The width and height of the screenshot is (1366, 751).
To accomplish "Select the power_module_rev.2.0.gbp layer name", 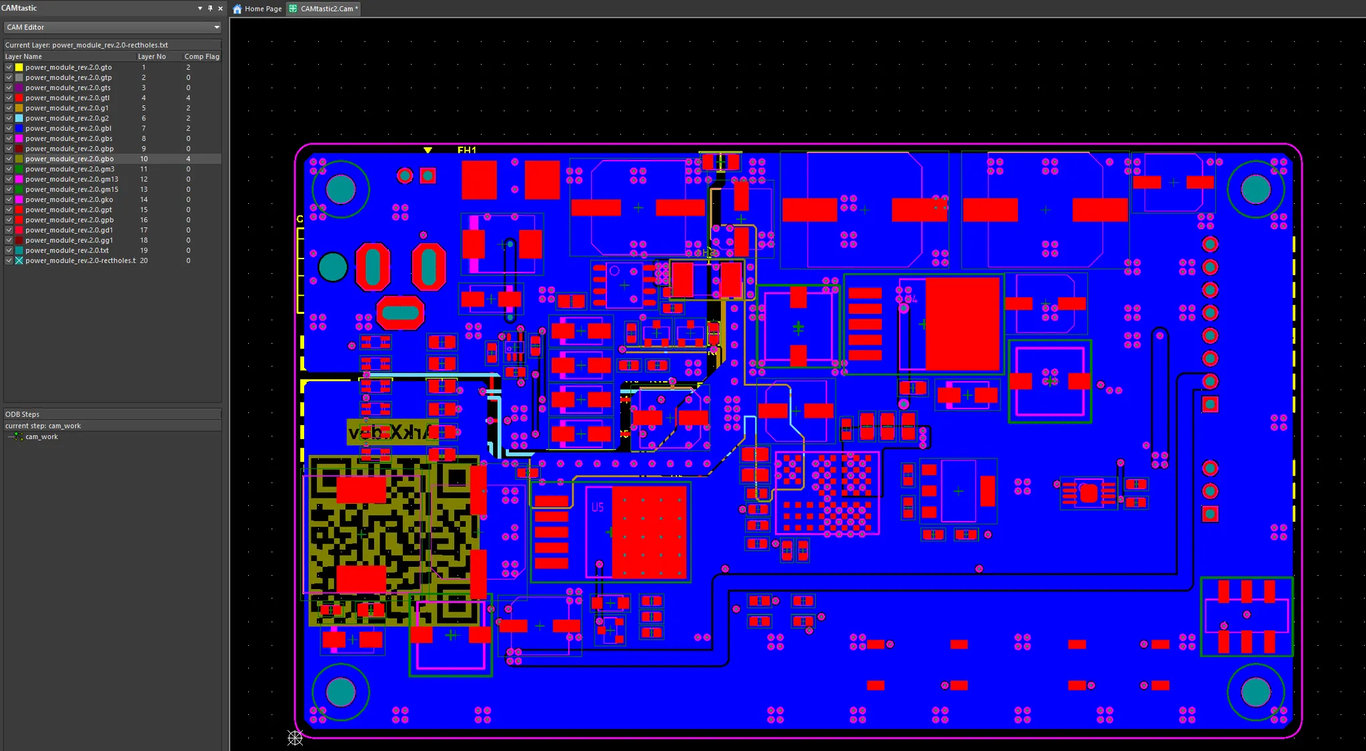I will coord(70,149).
